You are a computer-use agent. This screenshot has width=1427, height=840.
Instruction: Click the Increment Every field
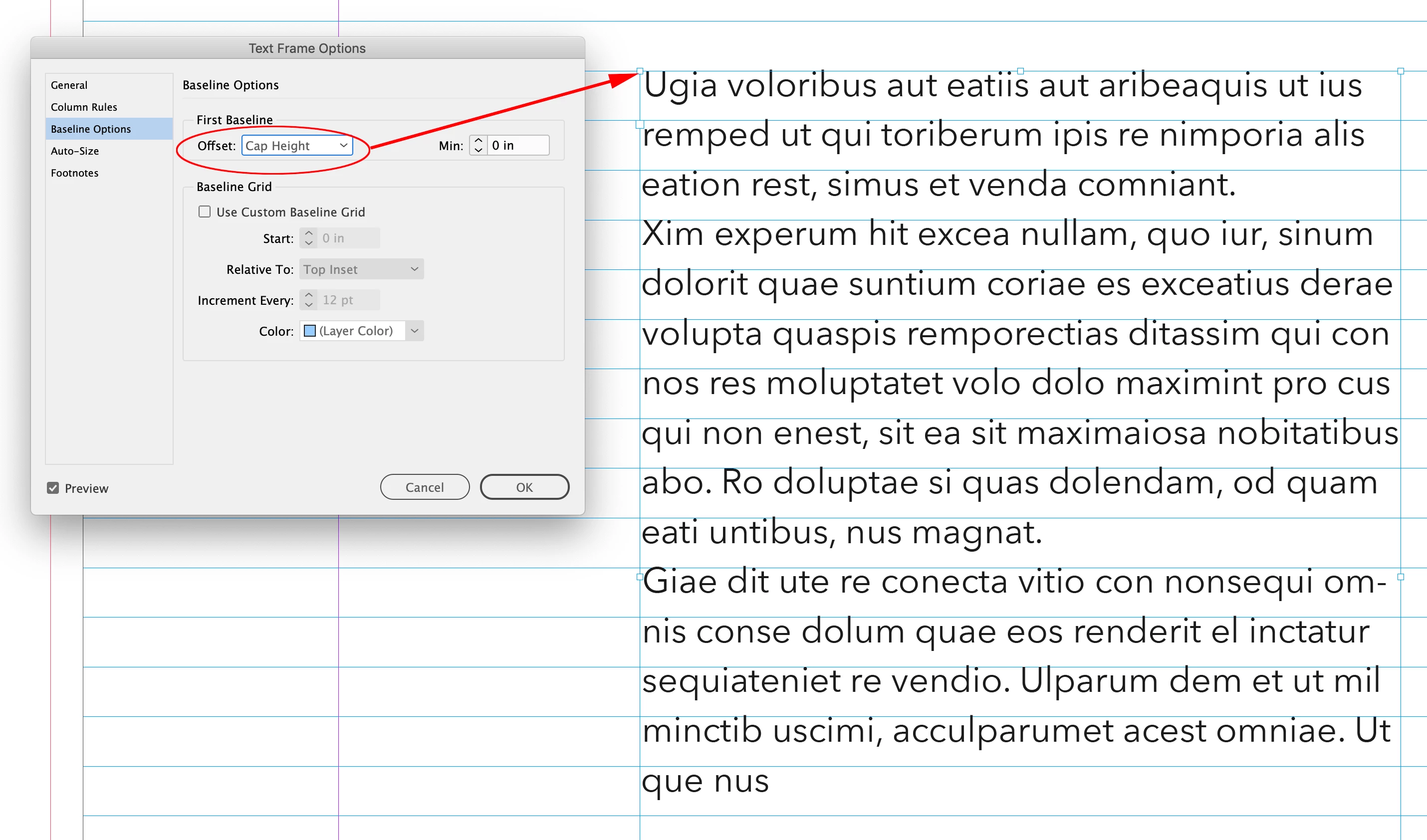pyautogui.click(x=348, y=300)
